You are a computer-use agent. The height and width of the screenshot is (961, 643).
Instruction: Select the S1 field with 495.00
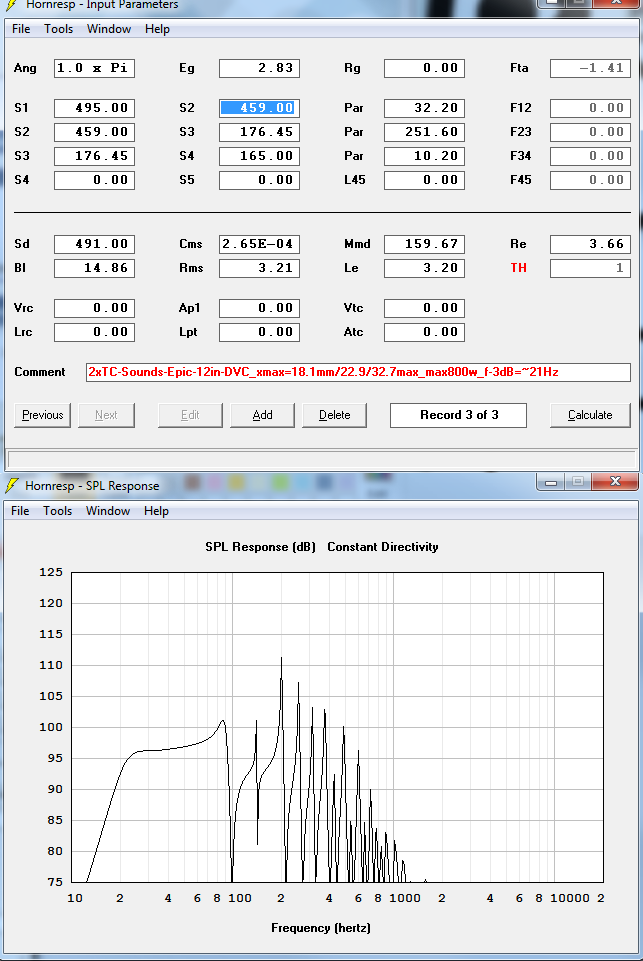[x=94, y=108]
